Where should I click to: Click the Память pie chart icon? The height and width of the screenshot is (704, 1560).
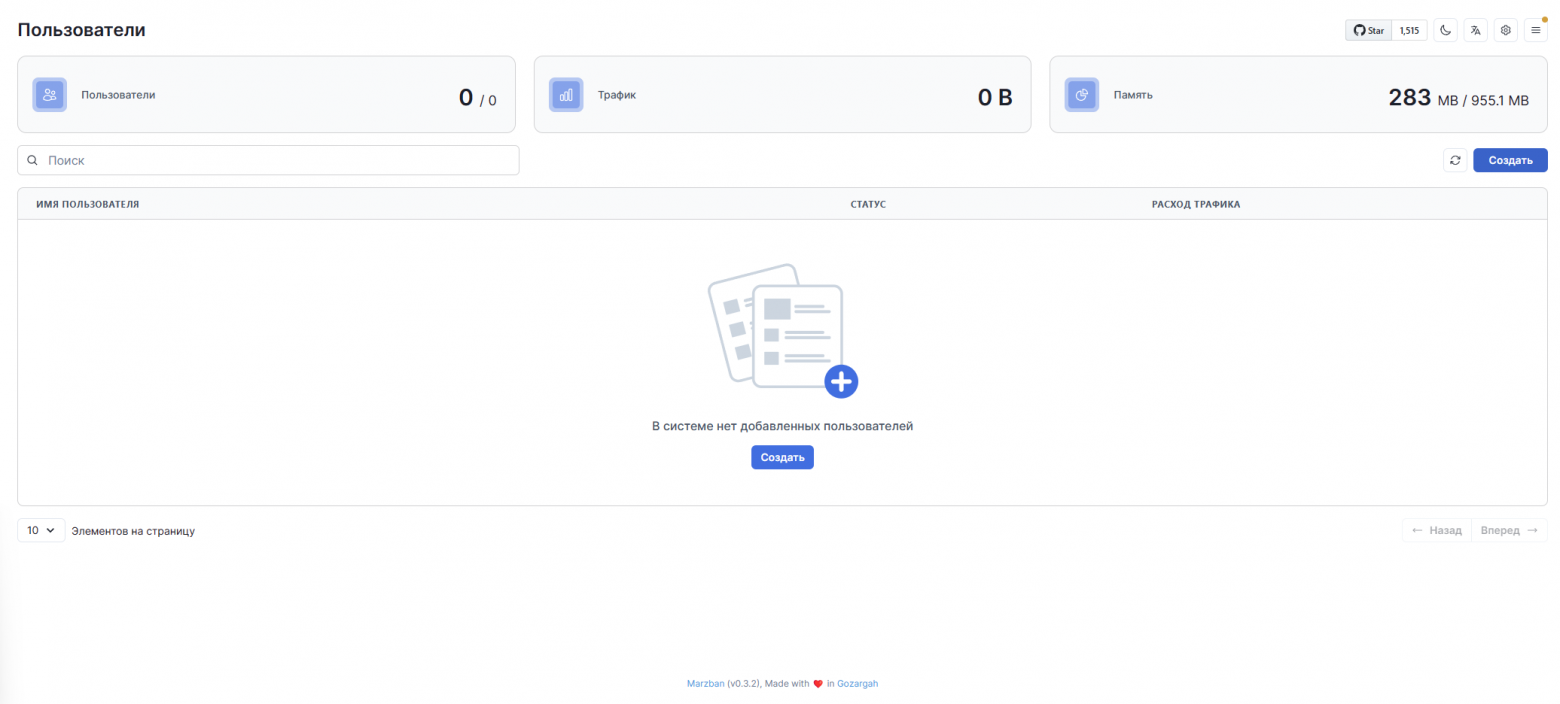(x=1081, y=95)
